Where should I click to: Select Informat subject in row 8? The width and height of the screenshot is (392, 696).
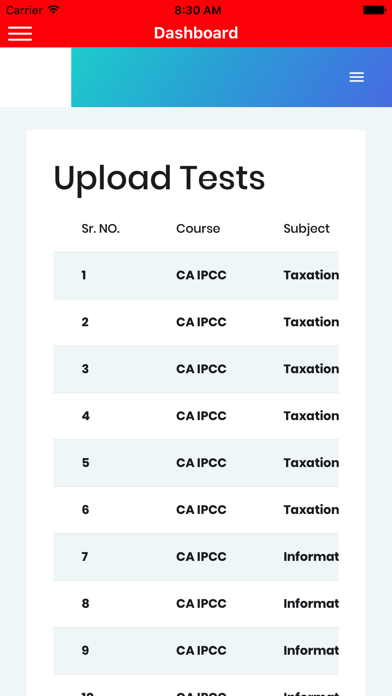pos(311,604)
